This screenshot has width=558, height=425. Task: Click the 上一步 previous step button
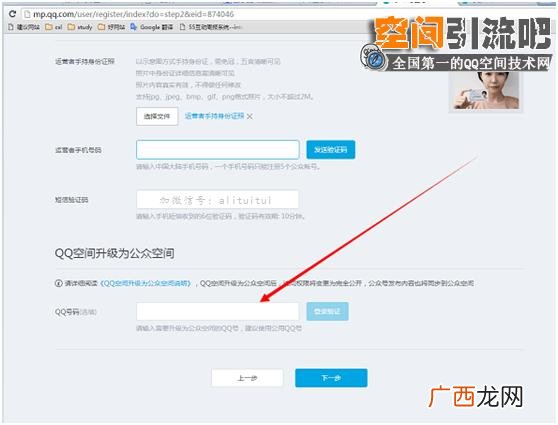pos(247,378)
